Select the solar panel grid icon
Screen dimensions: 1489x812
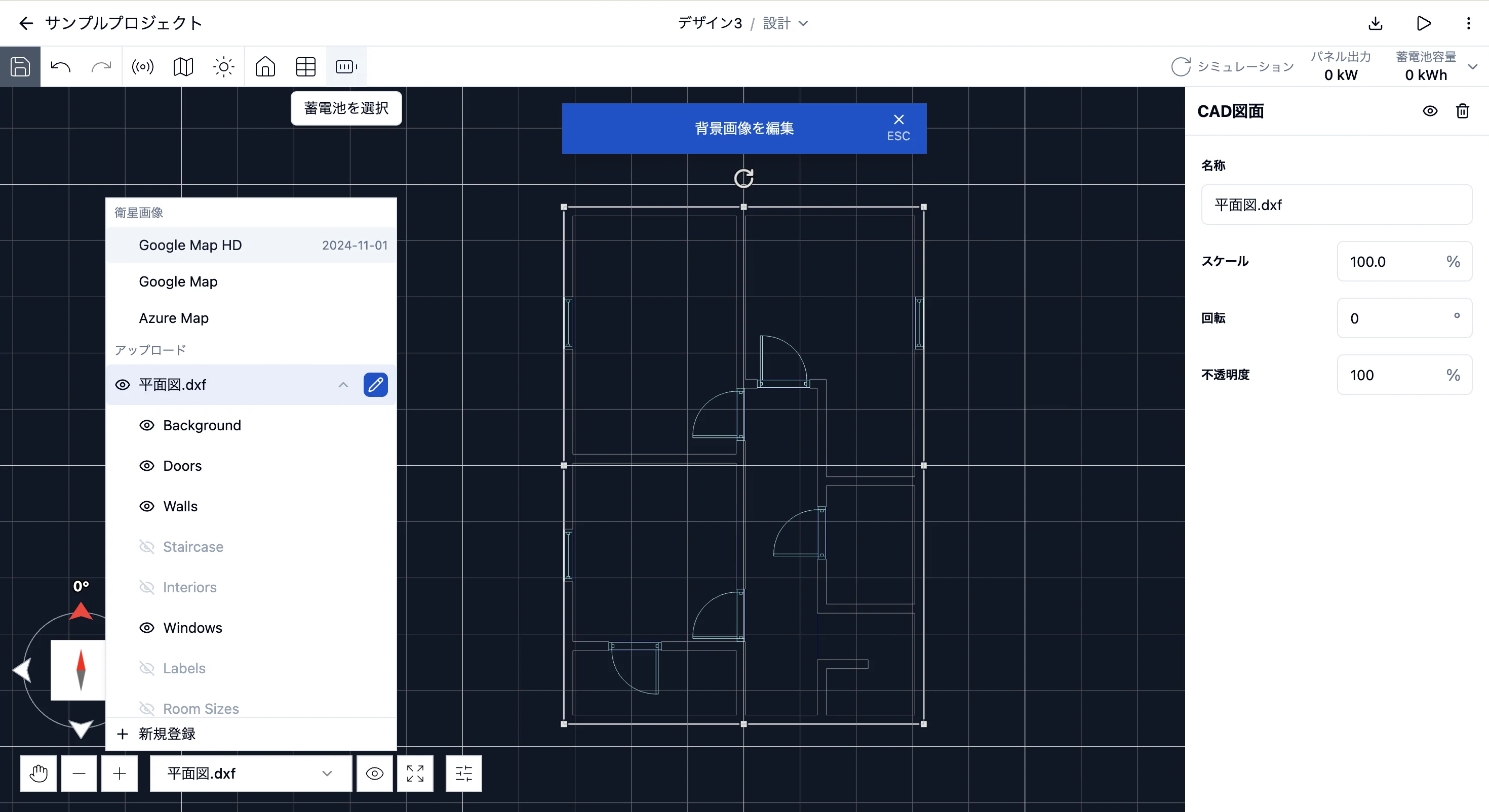pos(306,67)
